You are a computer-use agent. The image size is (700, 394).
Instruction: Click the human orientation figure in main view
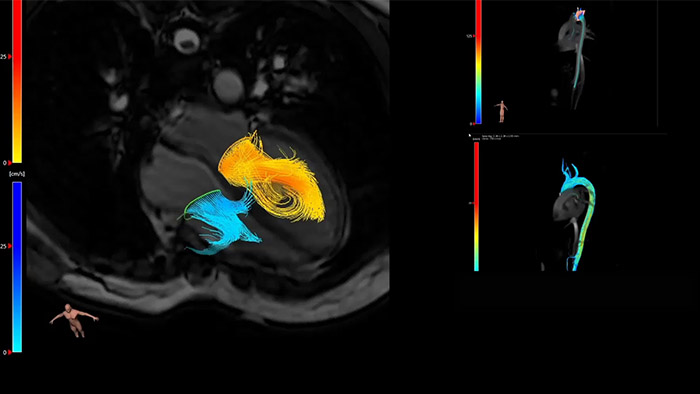coord(74,320)
